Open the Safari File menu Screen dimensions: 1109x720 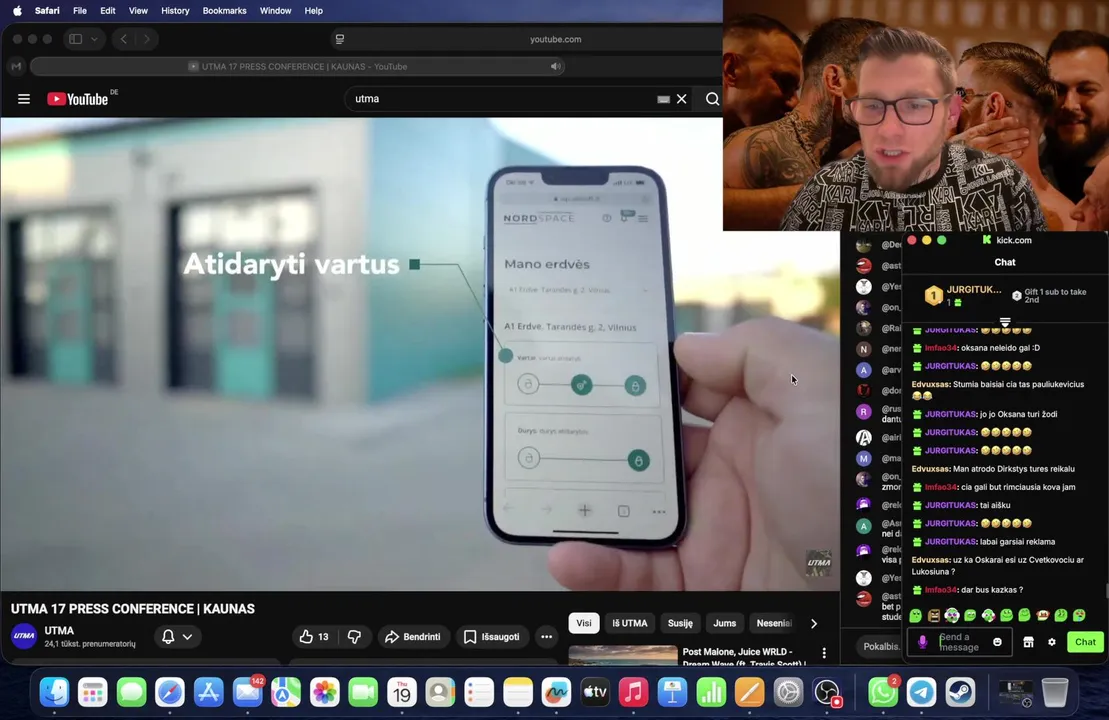80,11
